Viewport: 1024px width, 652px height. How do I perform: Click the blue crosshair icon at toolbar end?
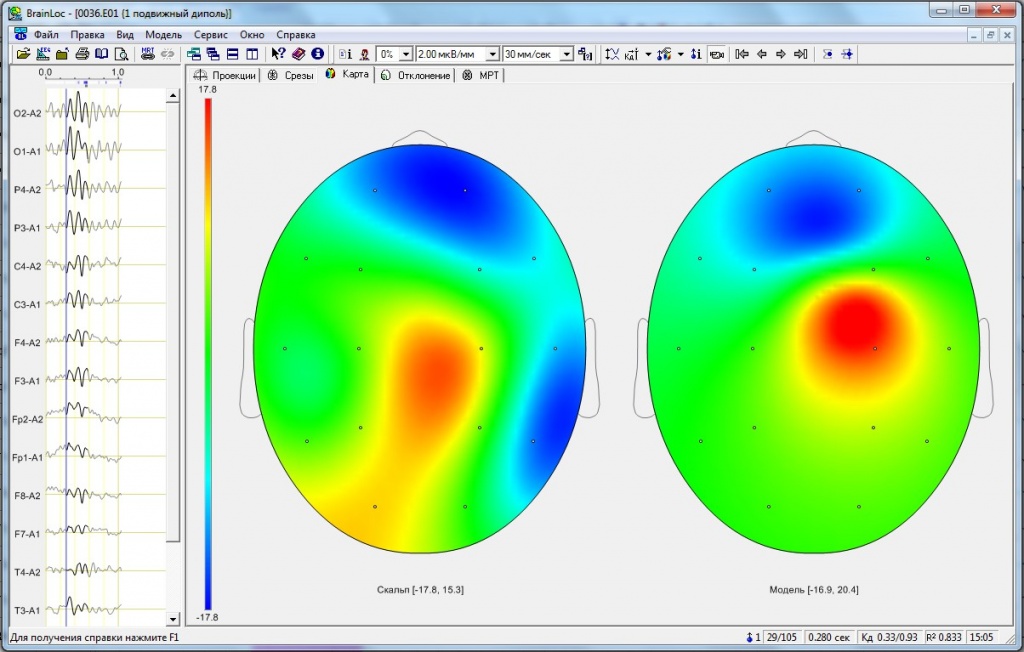coord(847,54)
